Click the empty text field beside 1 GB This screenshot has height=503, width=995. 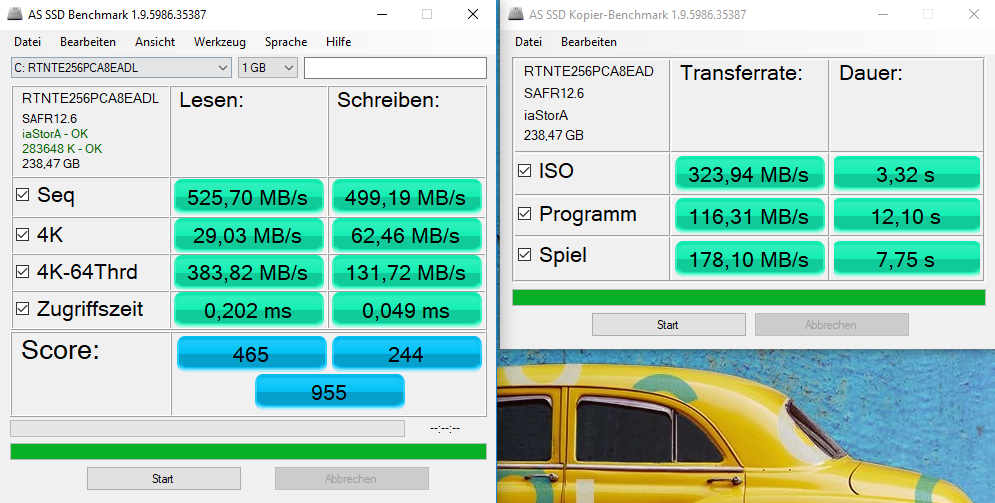tap(395, 67)
